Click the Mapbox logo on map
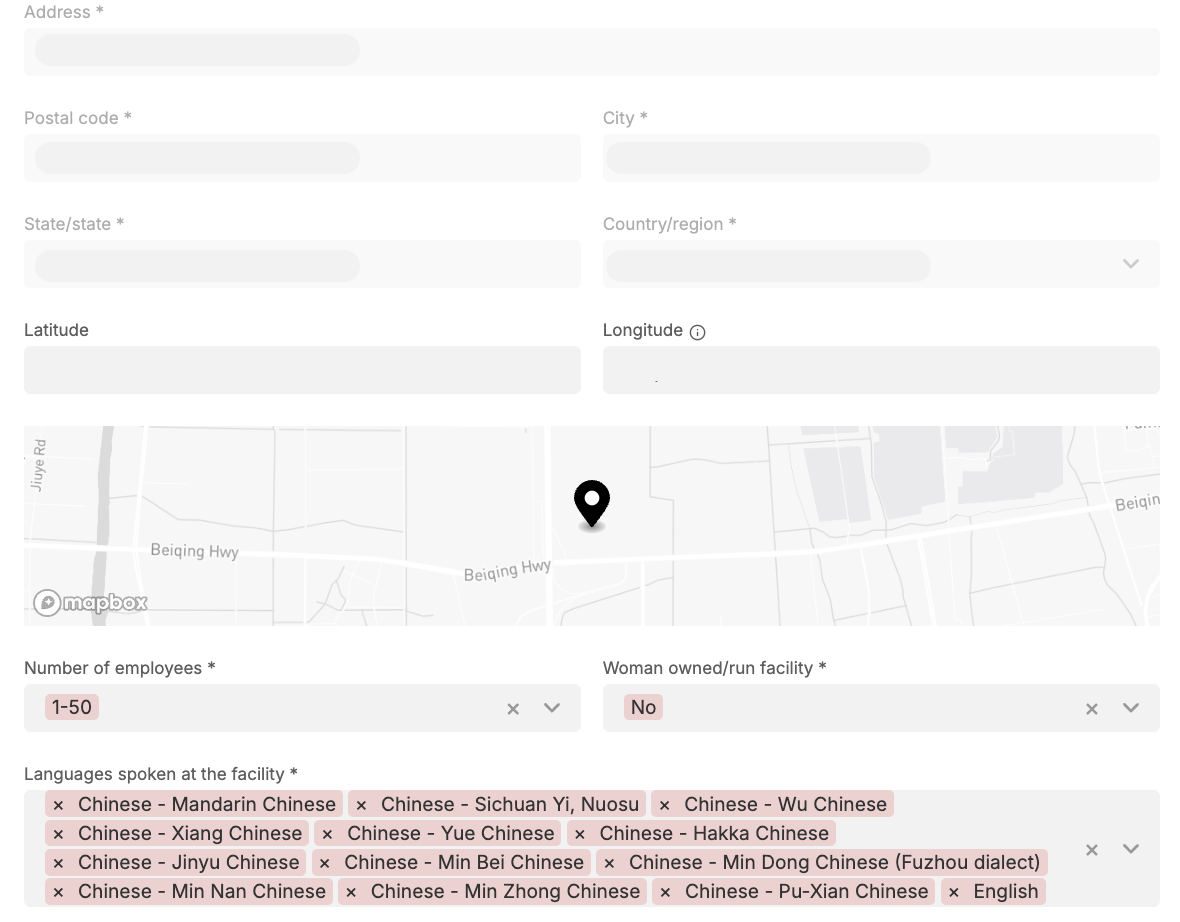 pyautogui.click(x=91, y=602)
